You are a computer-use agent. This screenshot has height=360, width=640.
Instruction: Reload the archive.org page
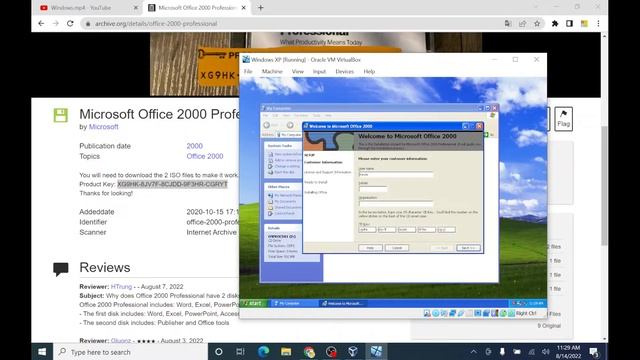[x=70, y=24]
